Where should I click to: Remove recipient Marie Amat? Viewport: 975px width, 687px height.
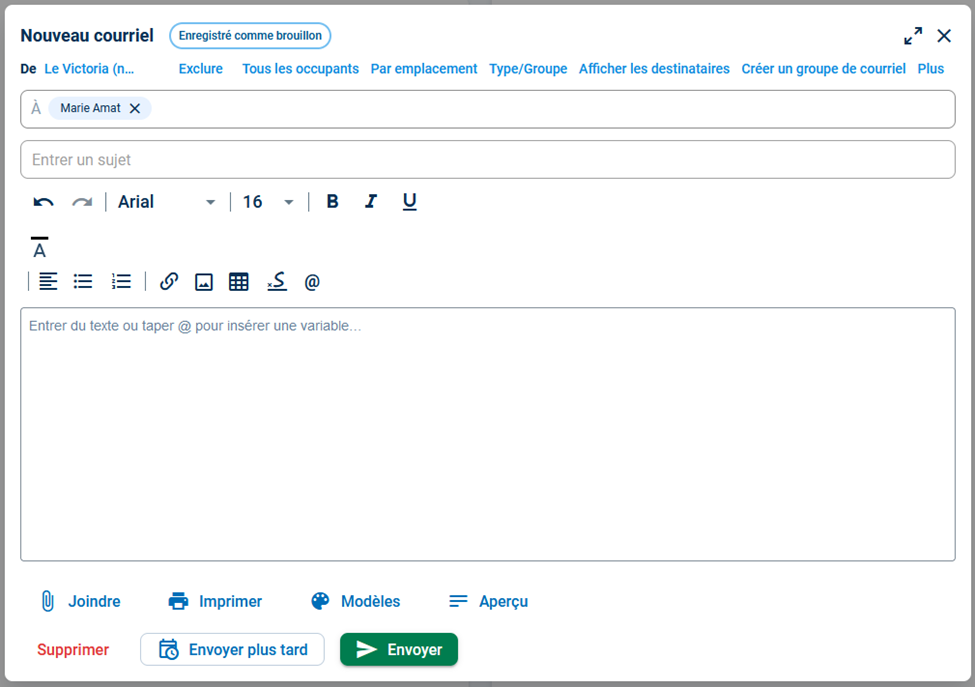[134, 108]
